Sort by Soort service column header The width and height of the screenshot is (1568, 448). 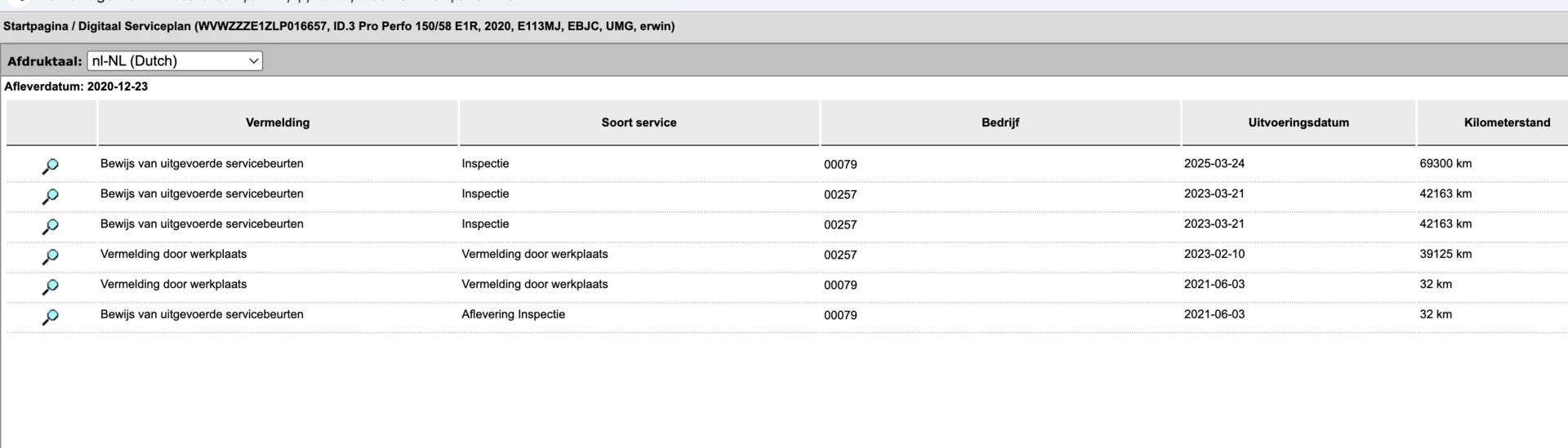639,122
